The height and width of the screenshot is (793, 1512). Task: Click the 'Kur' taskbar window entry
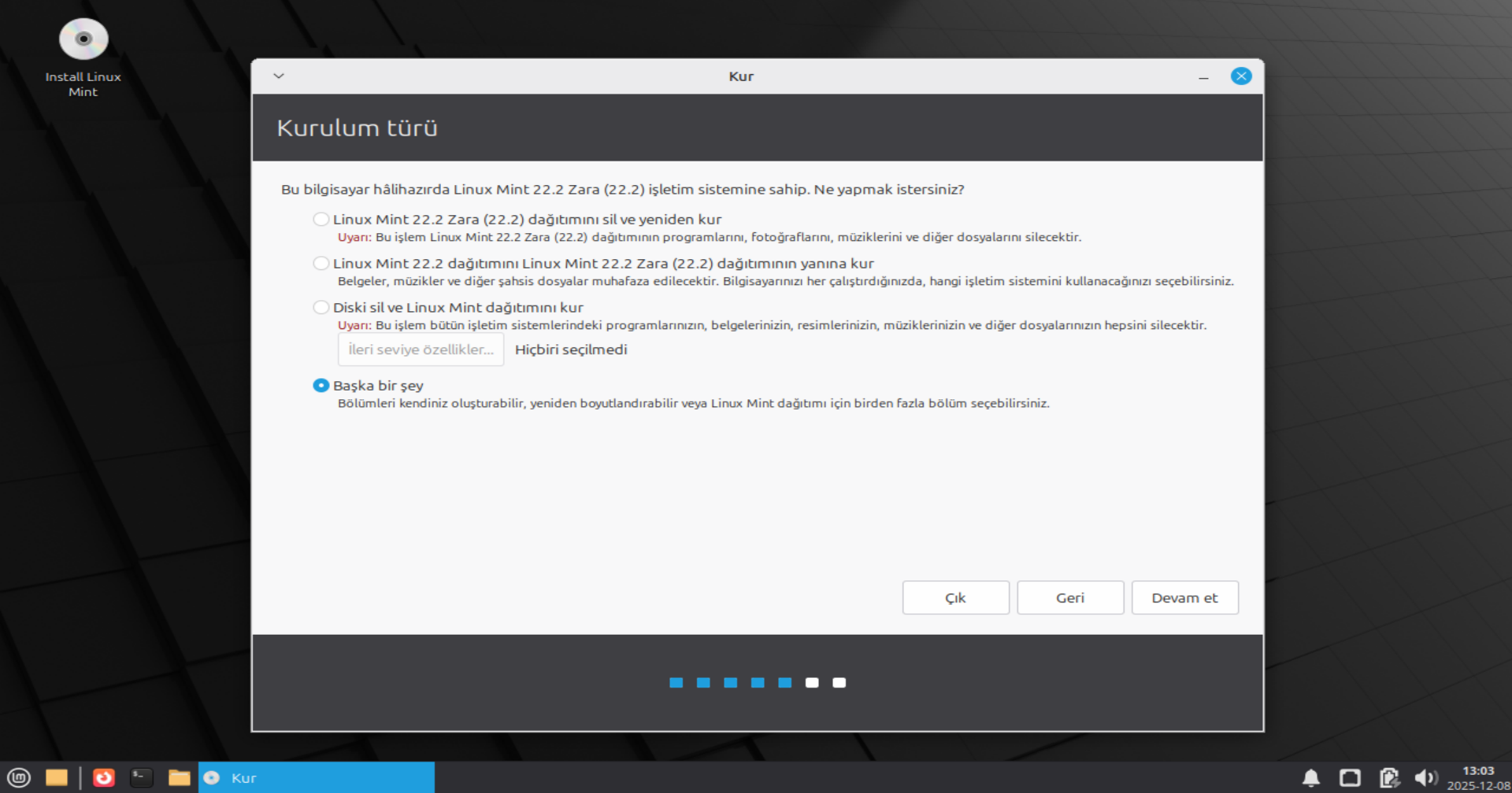point(317,778)
